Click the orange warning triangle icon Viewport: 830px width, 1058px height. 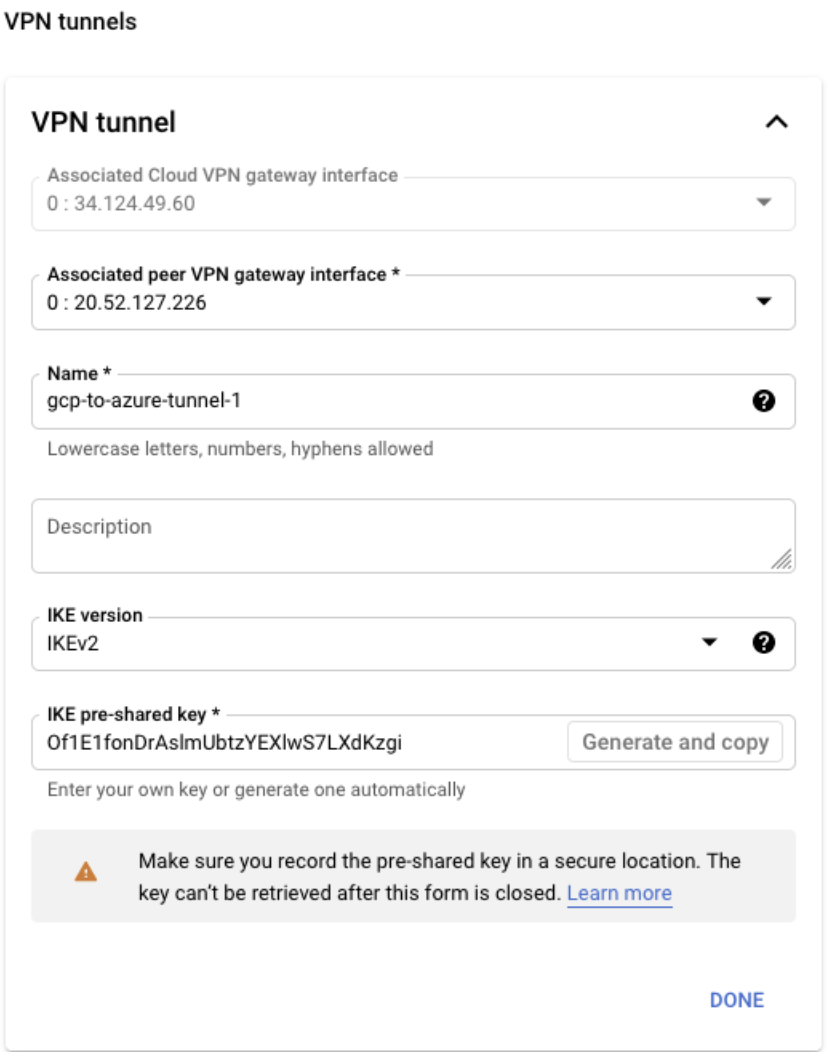click(86, 873)
